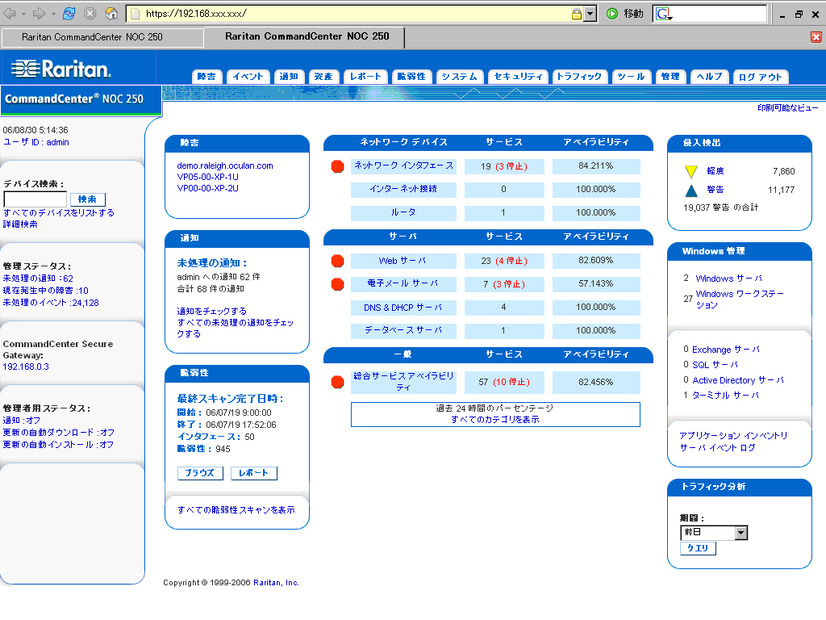
Task: Open demo.raleigh.oculan.com link
Action: click(225, 166)
